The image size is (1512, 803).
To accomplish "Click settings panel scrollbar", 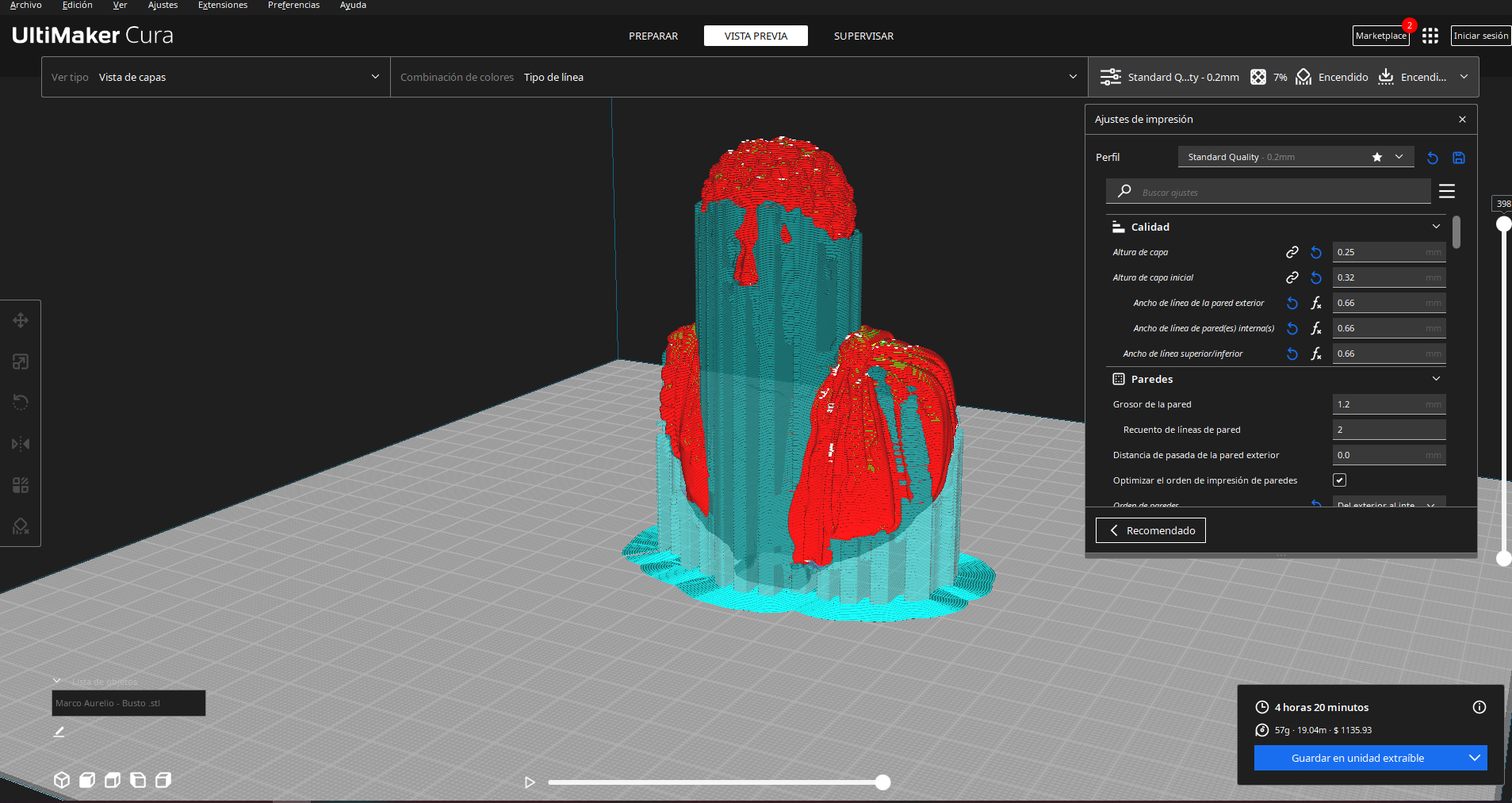I will (x=1456, y=232).
